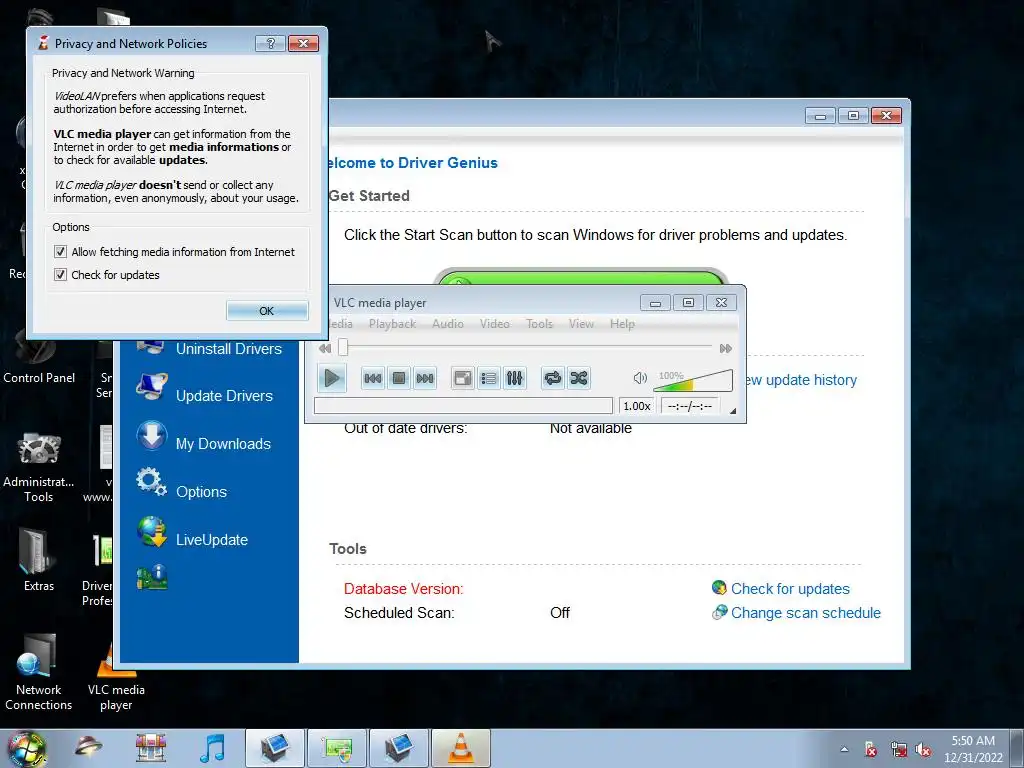
Task: Click Change scan schedule link
Action: coord(806,613)
